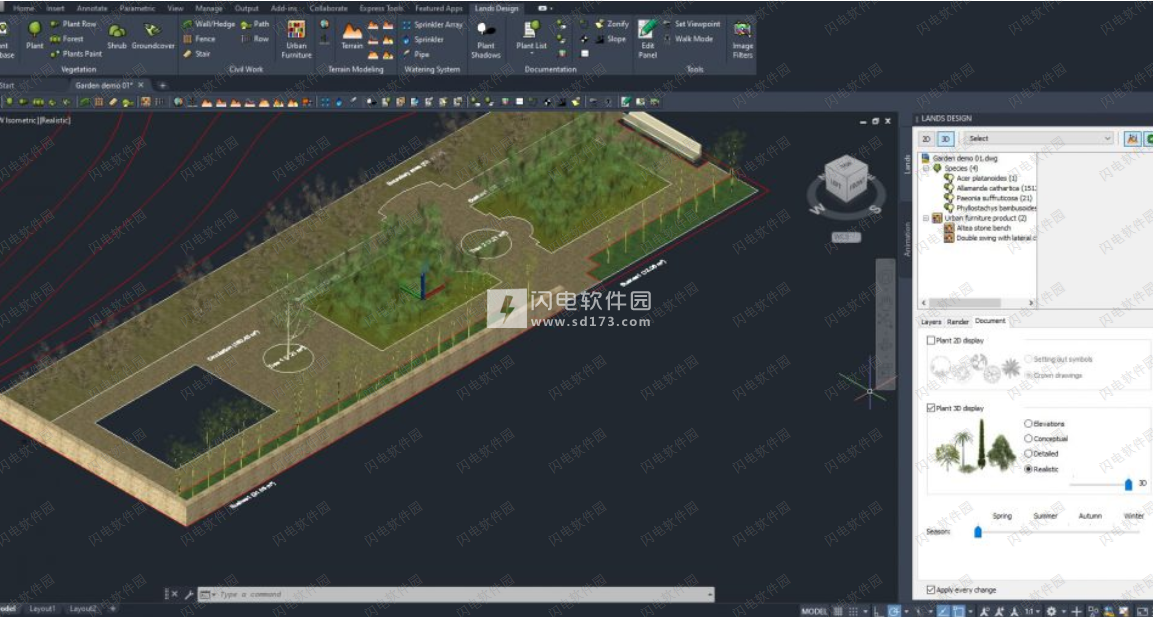1153x617 pixels.
Task: Select the Fence tool
Action: click(199, 39)
